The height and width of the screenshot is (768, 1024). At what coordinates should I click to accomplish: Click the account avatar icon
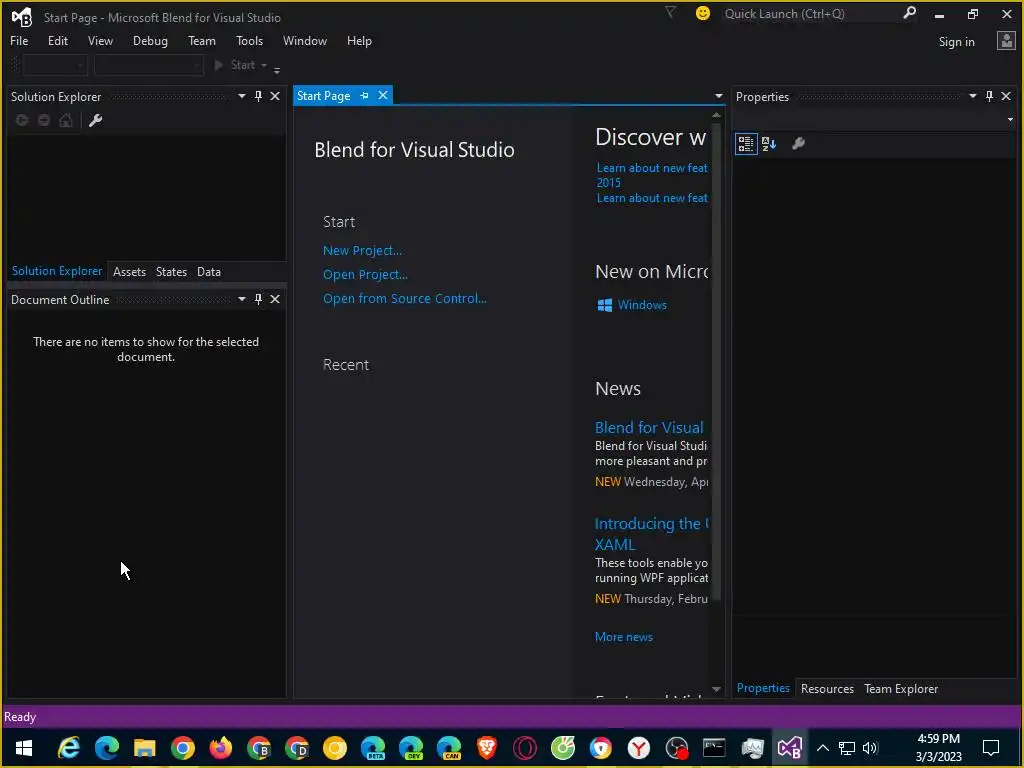point(1006,41)
